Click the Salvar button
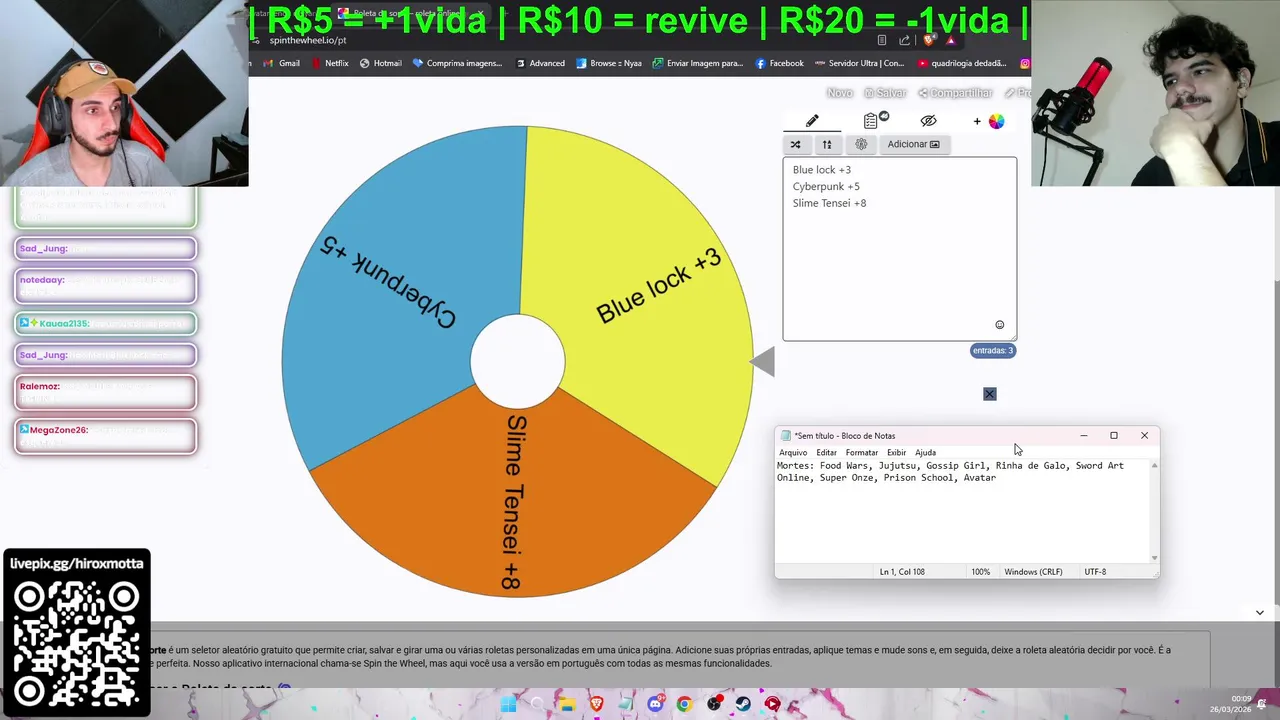1280x720 pixels. [885, 93]
